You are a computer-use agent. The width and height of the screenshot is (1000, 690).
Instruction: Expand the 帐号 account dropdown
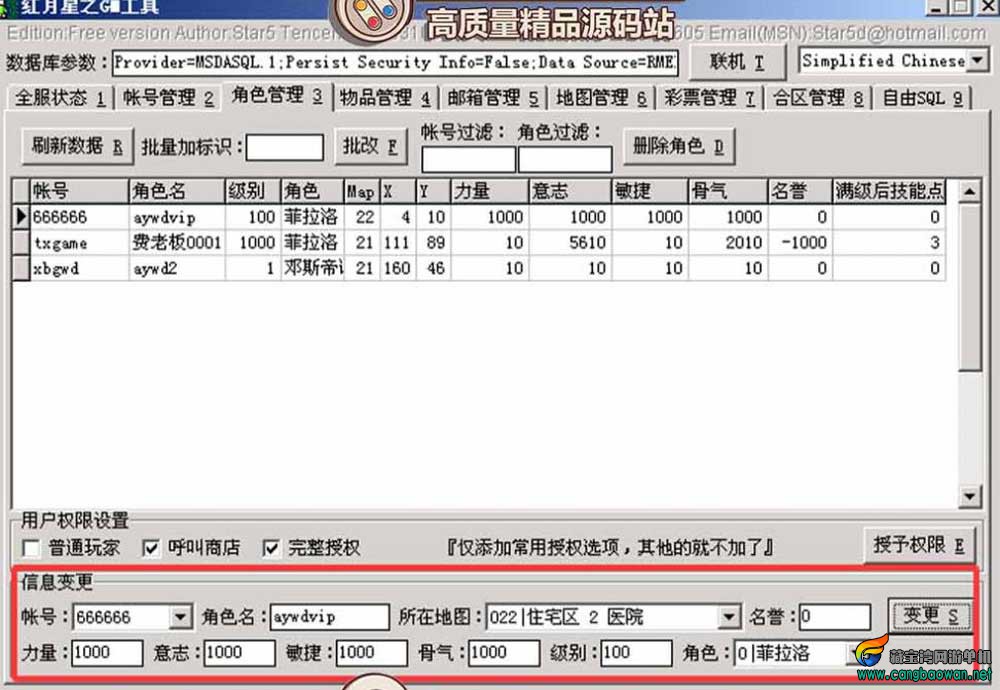tap(180, 617)
